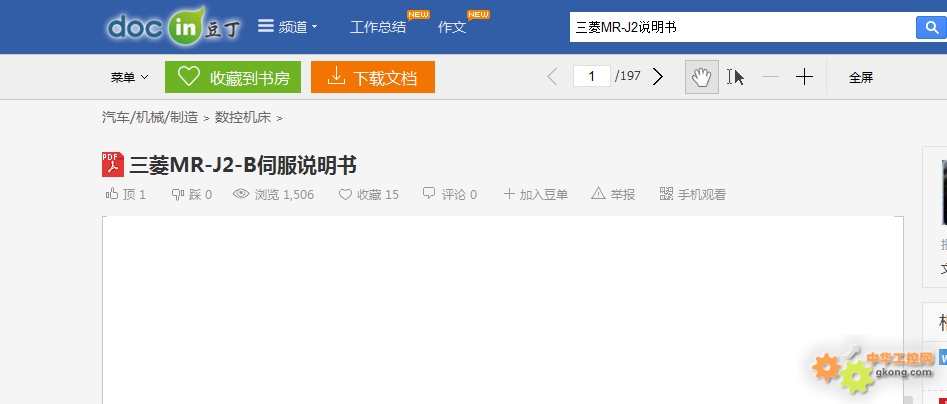Open 评论 0 comments

coord(450,194)
